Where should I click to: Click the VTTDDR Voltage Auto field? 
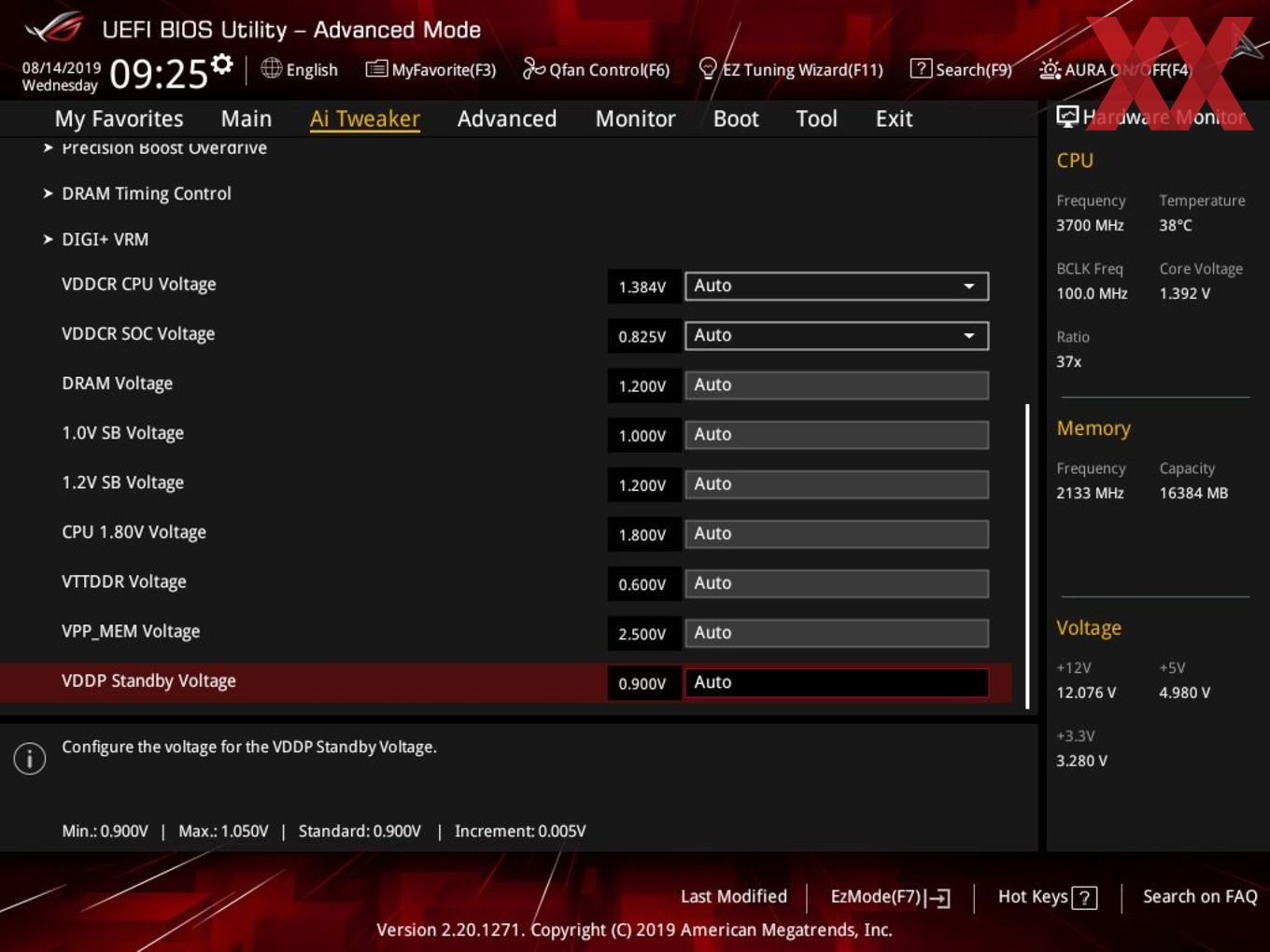[837, 582]
